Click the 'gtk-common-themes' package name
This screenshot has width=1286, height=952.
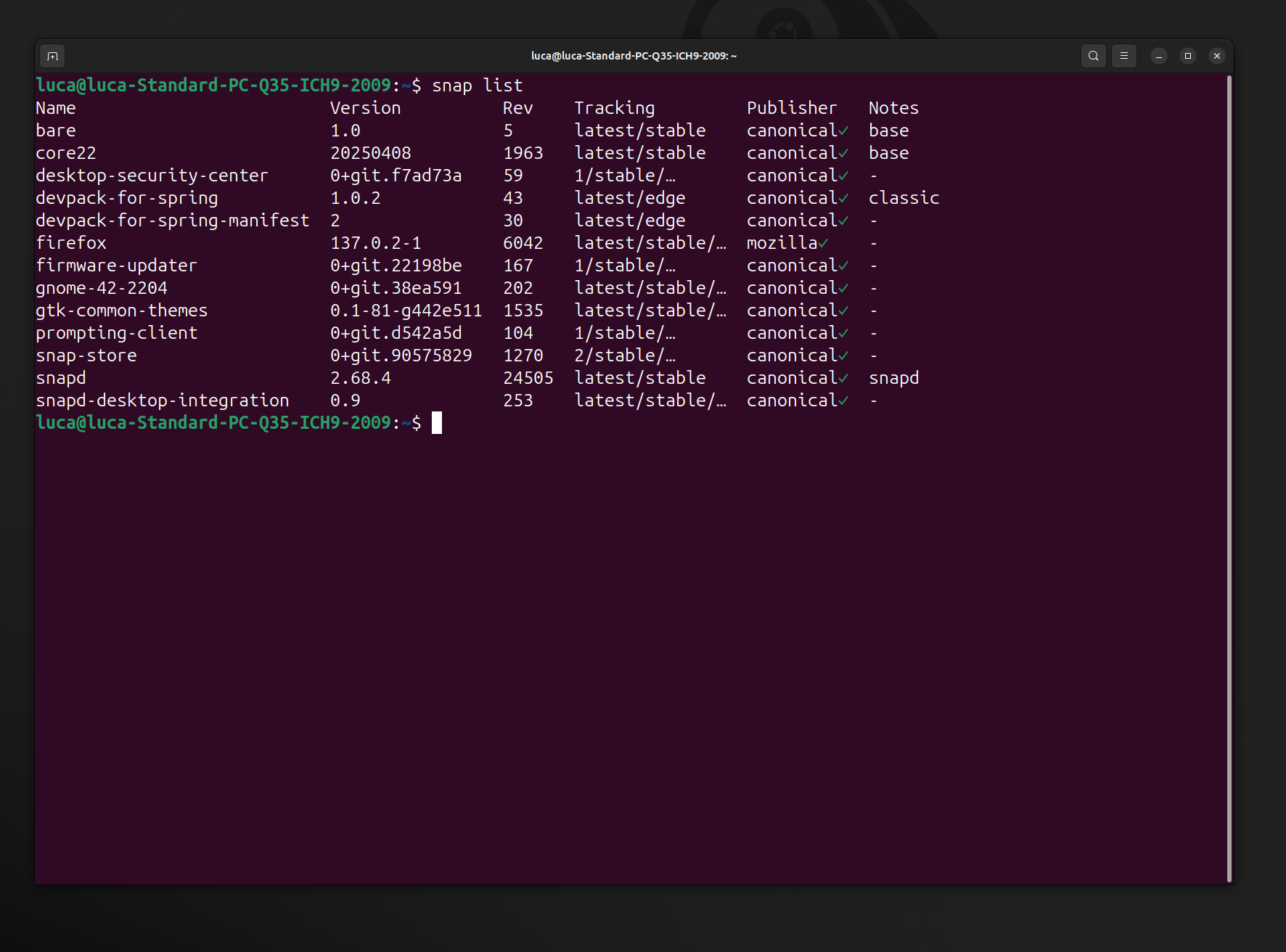[122, 311]
